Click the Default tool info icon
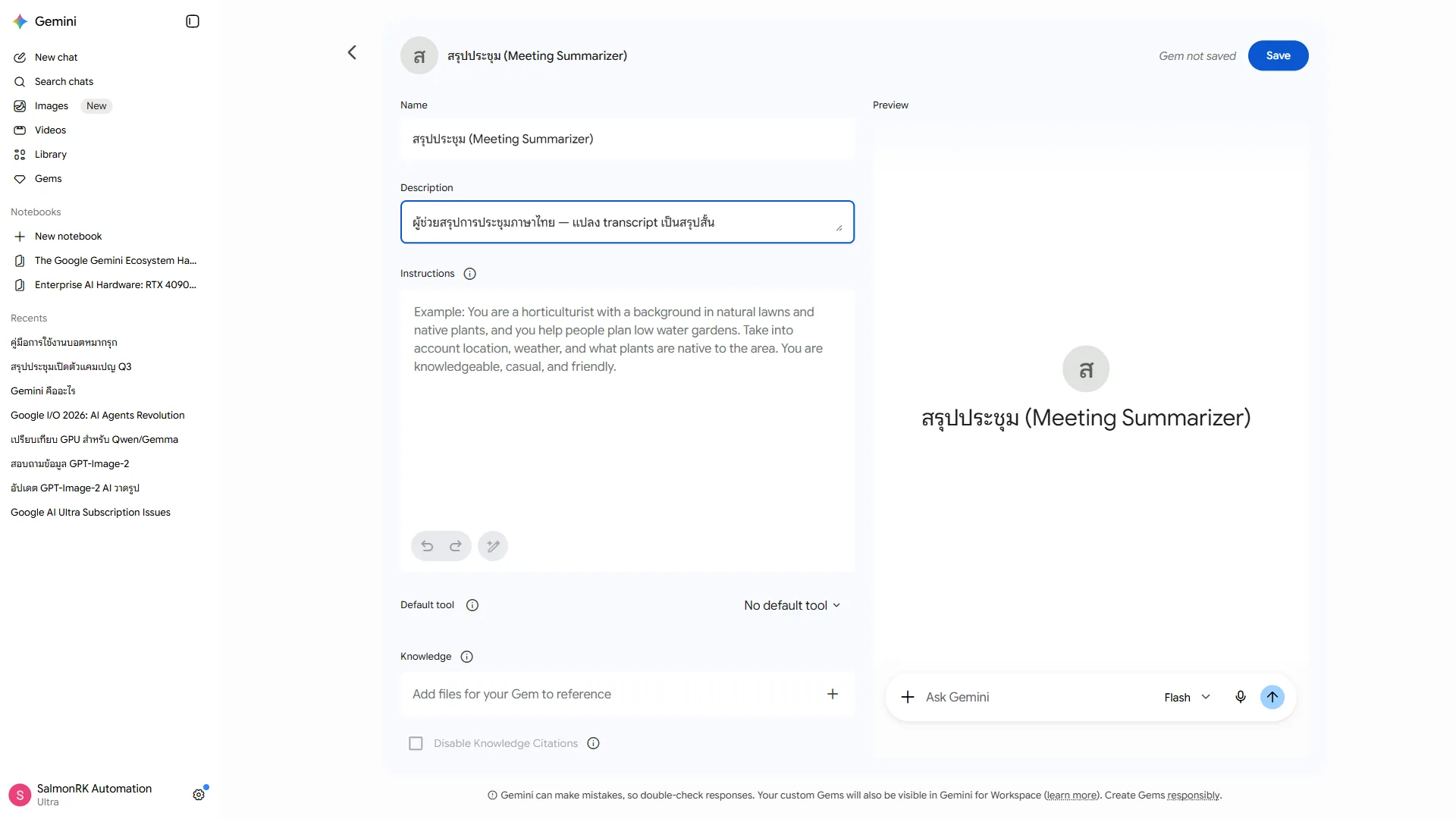The height and width of the screenshot is (819, 1456). (472, 605)
